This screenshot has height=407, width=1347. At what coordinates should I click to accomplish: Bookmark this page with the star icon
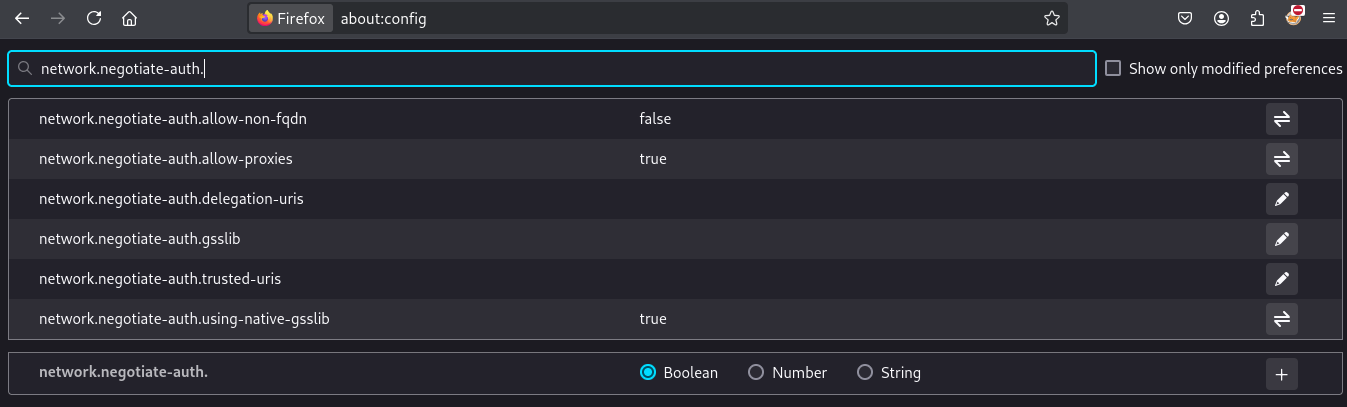1051,18
